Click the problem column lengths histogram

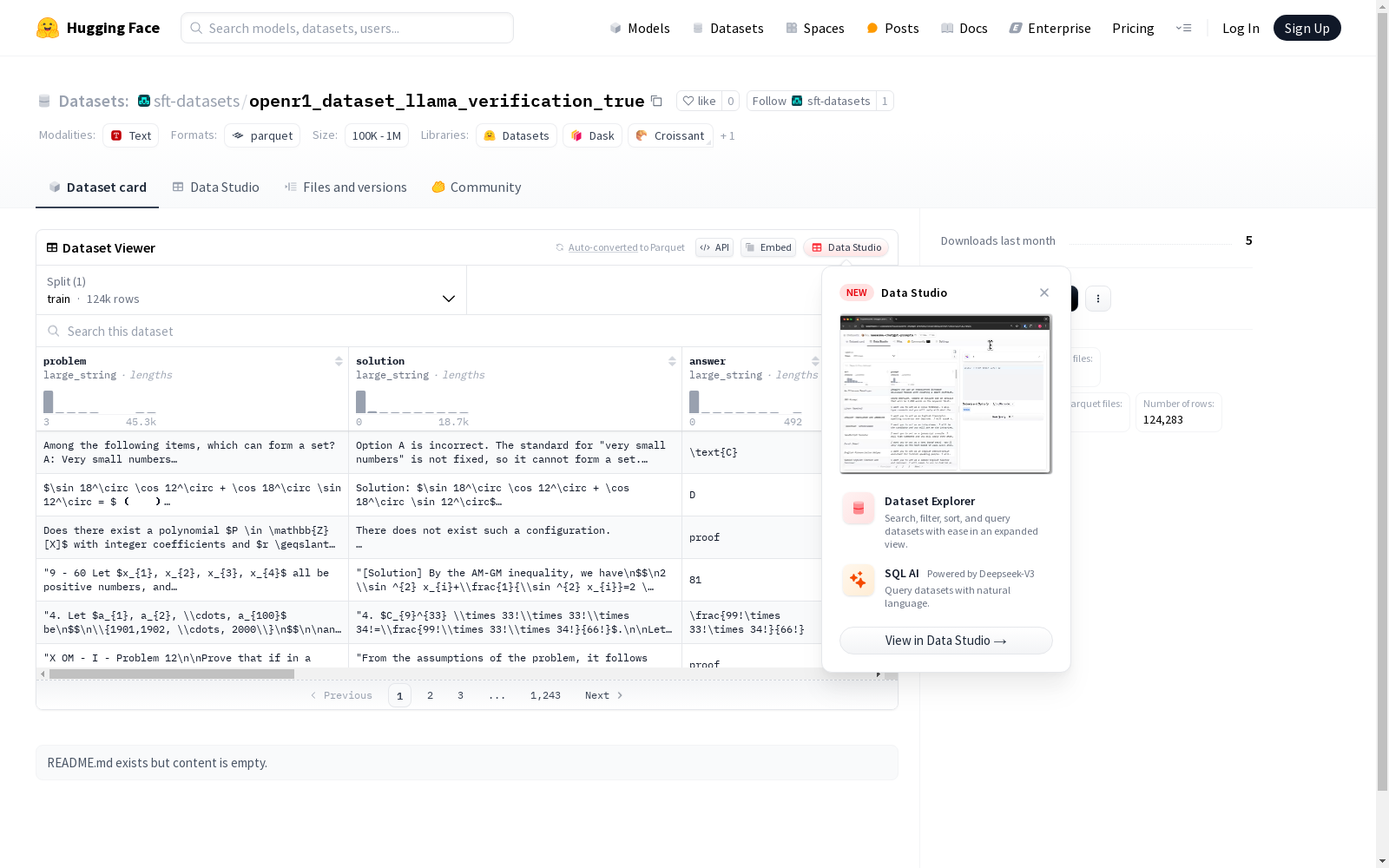[x=100, y=402]
